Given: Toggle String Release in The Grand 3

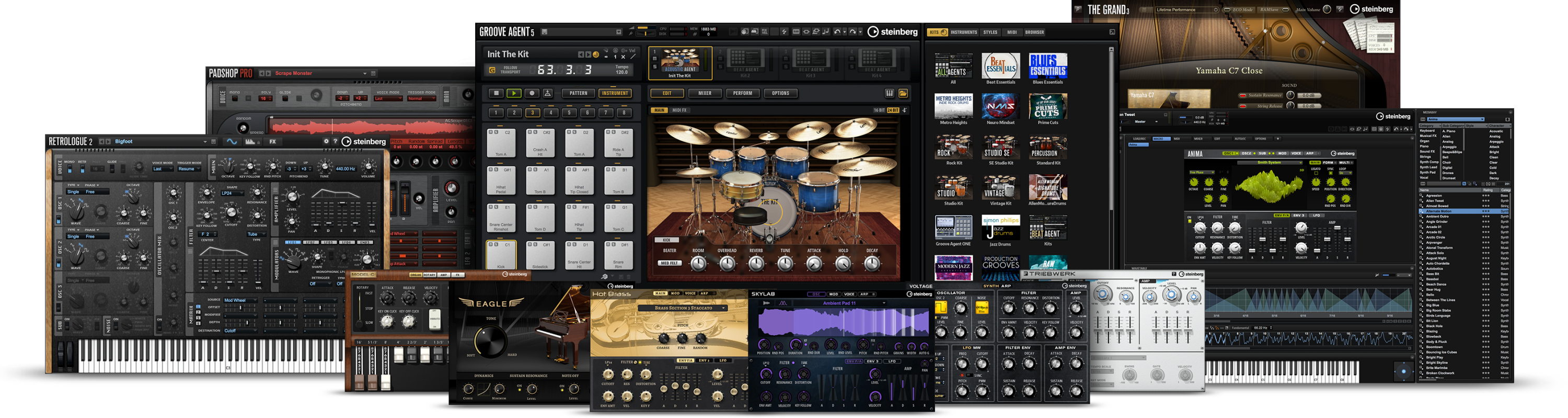Looking at the screenshot, I should point(1242,106).
